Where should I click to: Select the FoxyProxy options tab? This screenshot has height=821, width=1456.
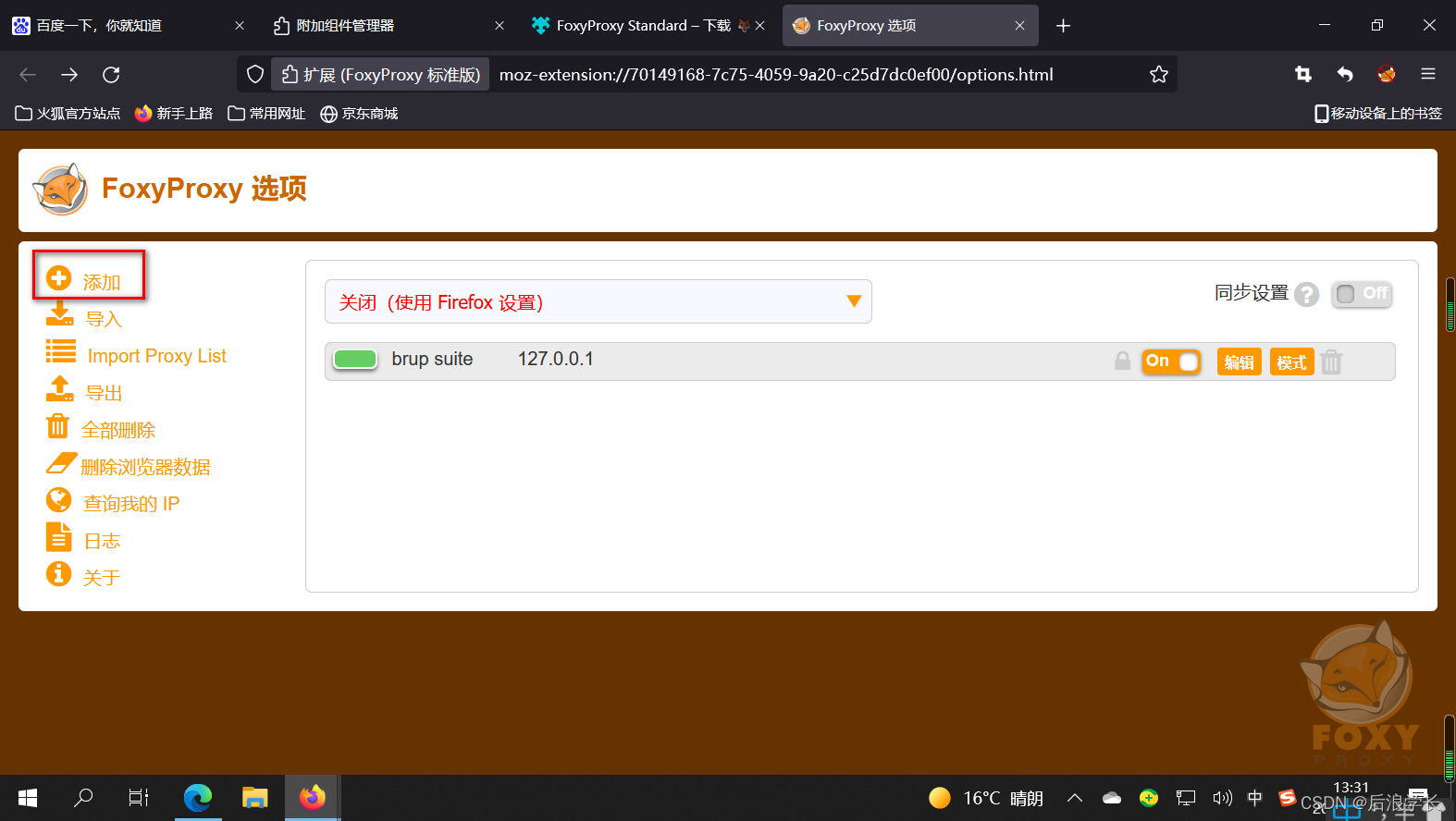(x=910, y=26)
